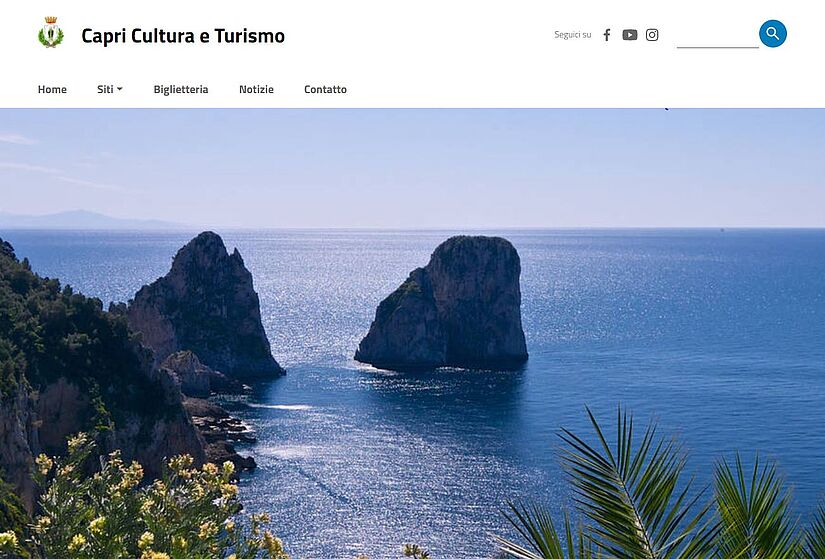825x559 pixels.
Task: Open the Instagram profile icon
Action: [652, 35]
